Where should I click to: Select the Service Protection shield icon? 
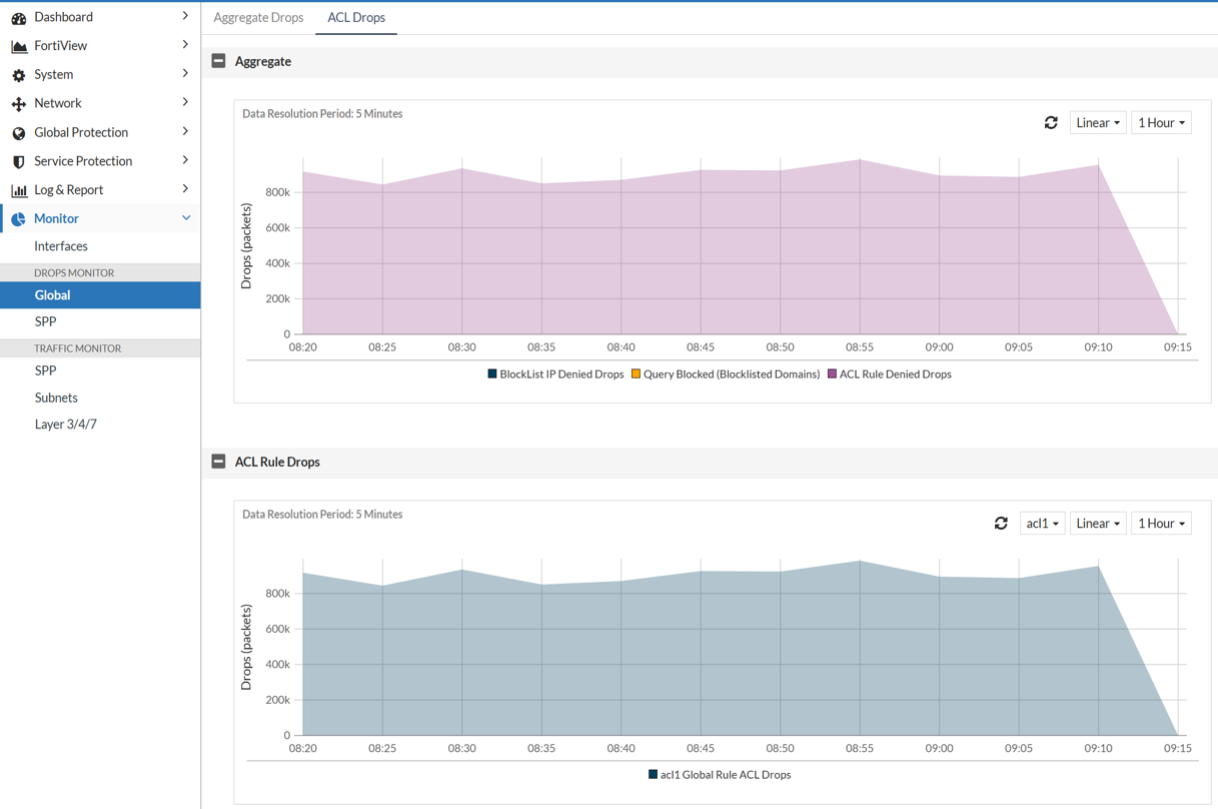pos(17,161)
